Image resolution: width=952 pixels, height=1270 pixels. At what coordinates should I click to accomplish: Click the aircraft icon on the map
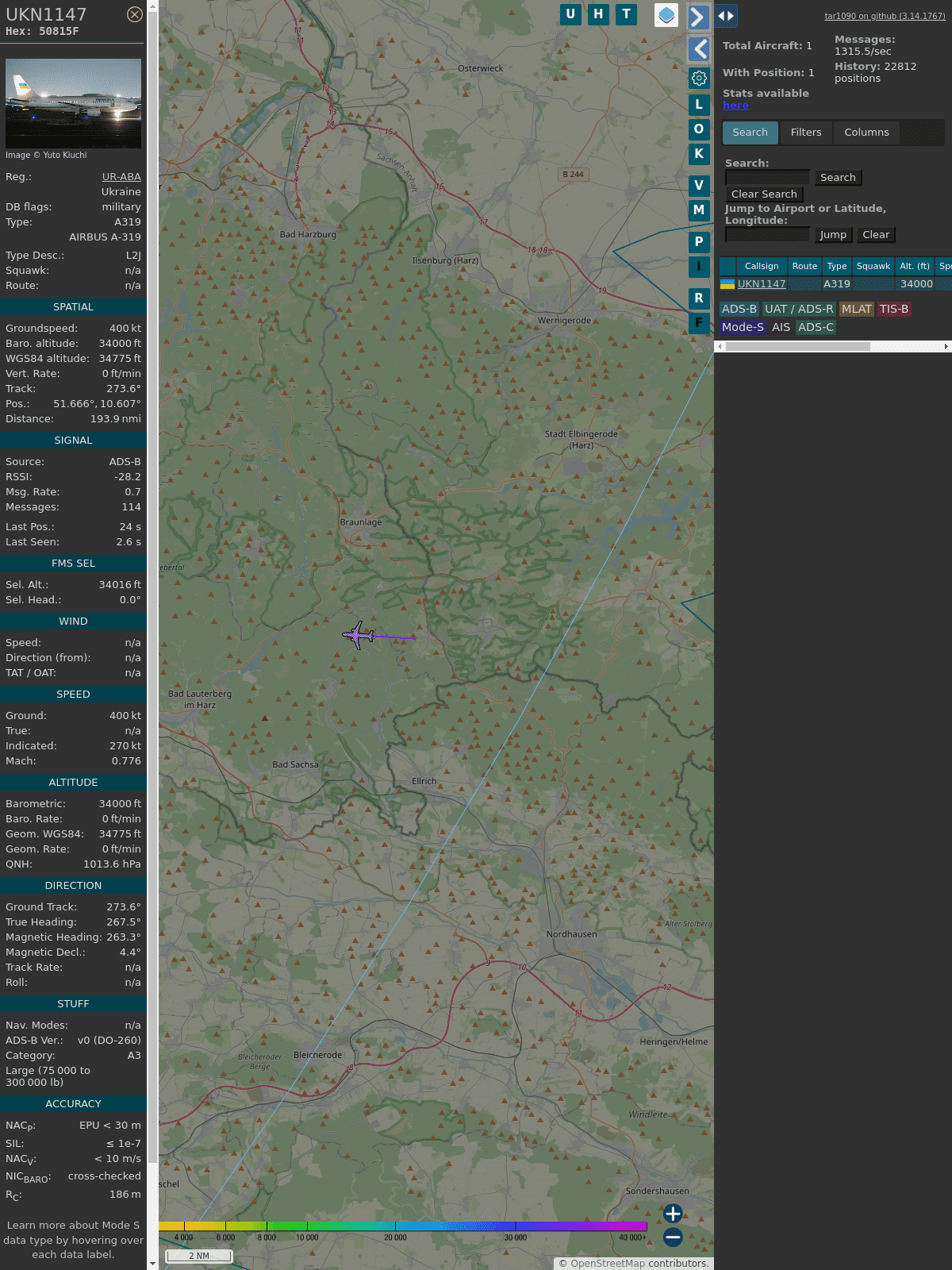click(x=359, y=635)
